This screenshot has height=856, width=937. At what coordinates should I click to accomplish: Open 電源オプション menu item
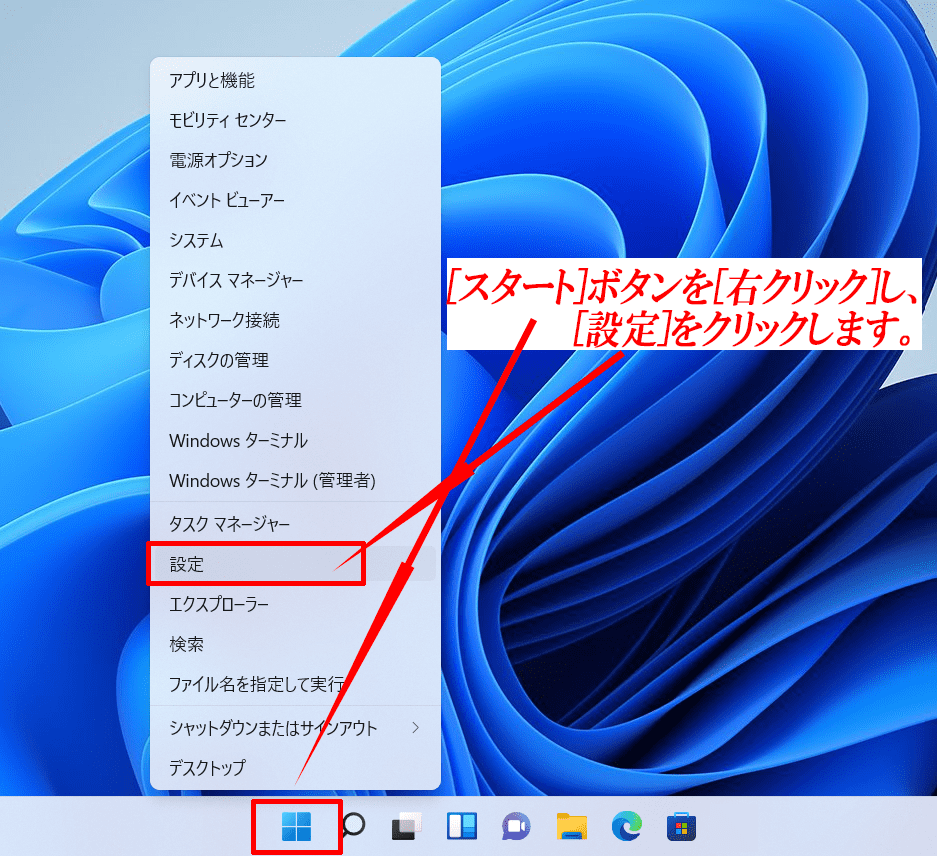(219, 160)
